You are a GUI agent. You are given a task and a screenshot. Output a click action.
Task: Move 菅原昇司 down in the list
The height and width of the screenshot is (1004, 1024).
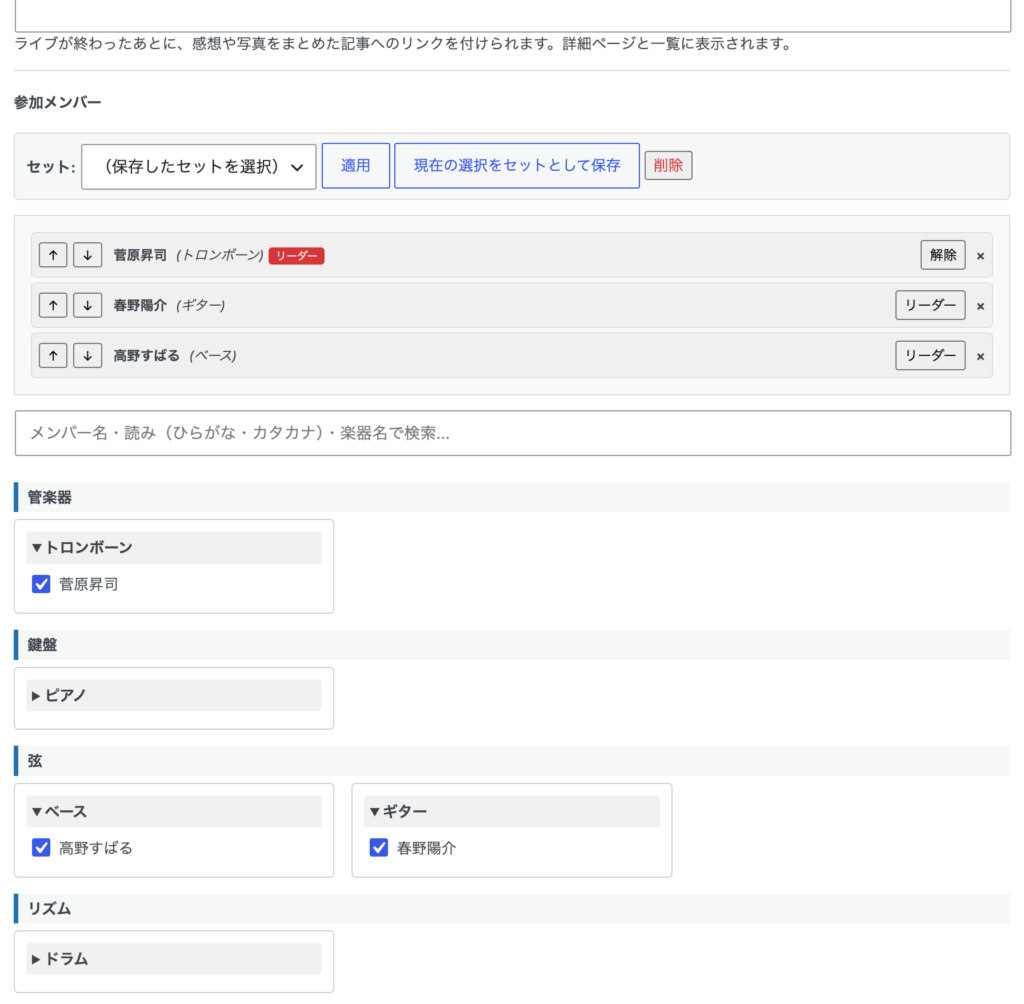point(88,255)
